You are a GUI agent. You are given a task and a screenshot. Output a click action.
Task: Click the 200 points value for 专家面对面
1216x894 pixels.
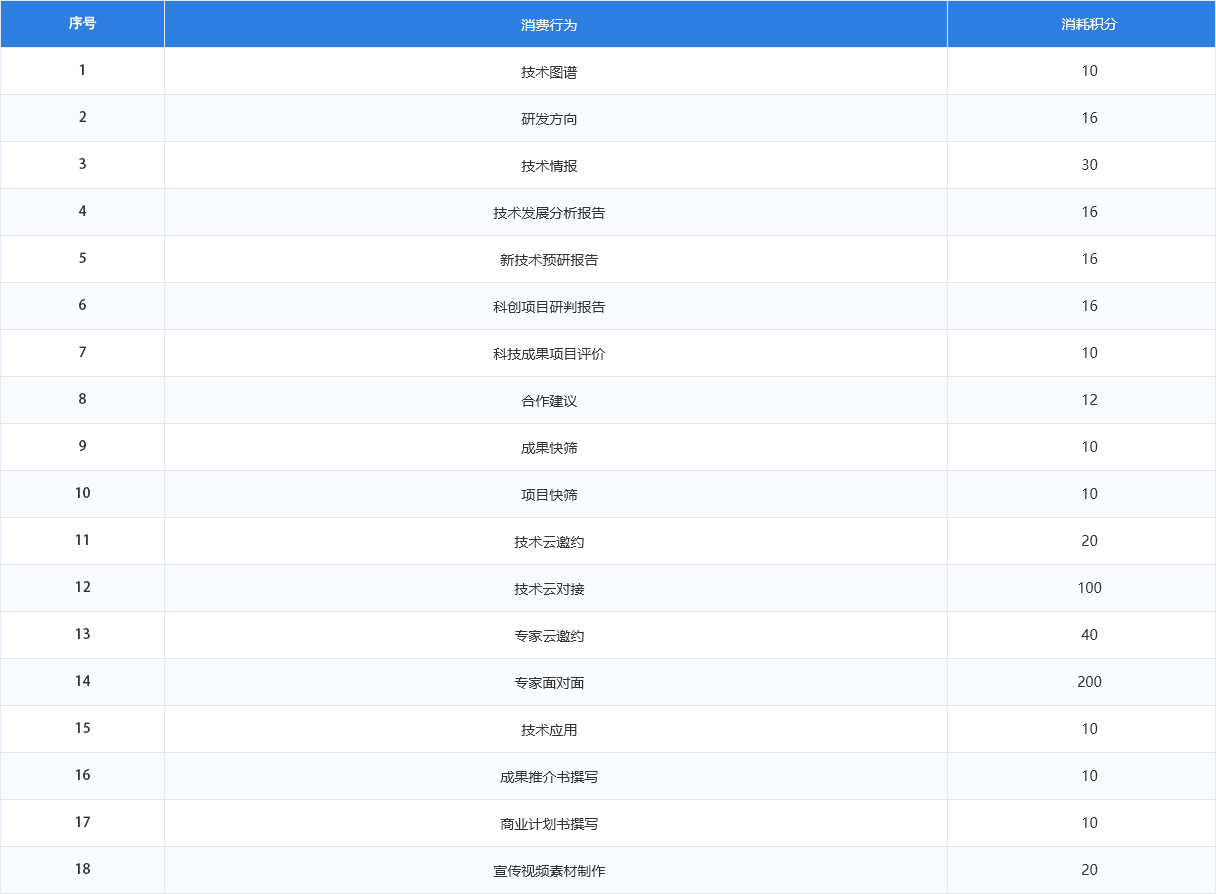coord(1089,682)
